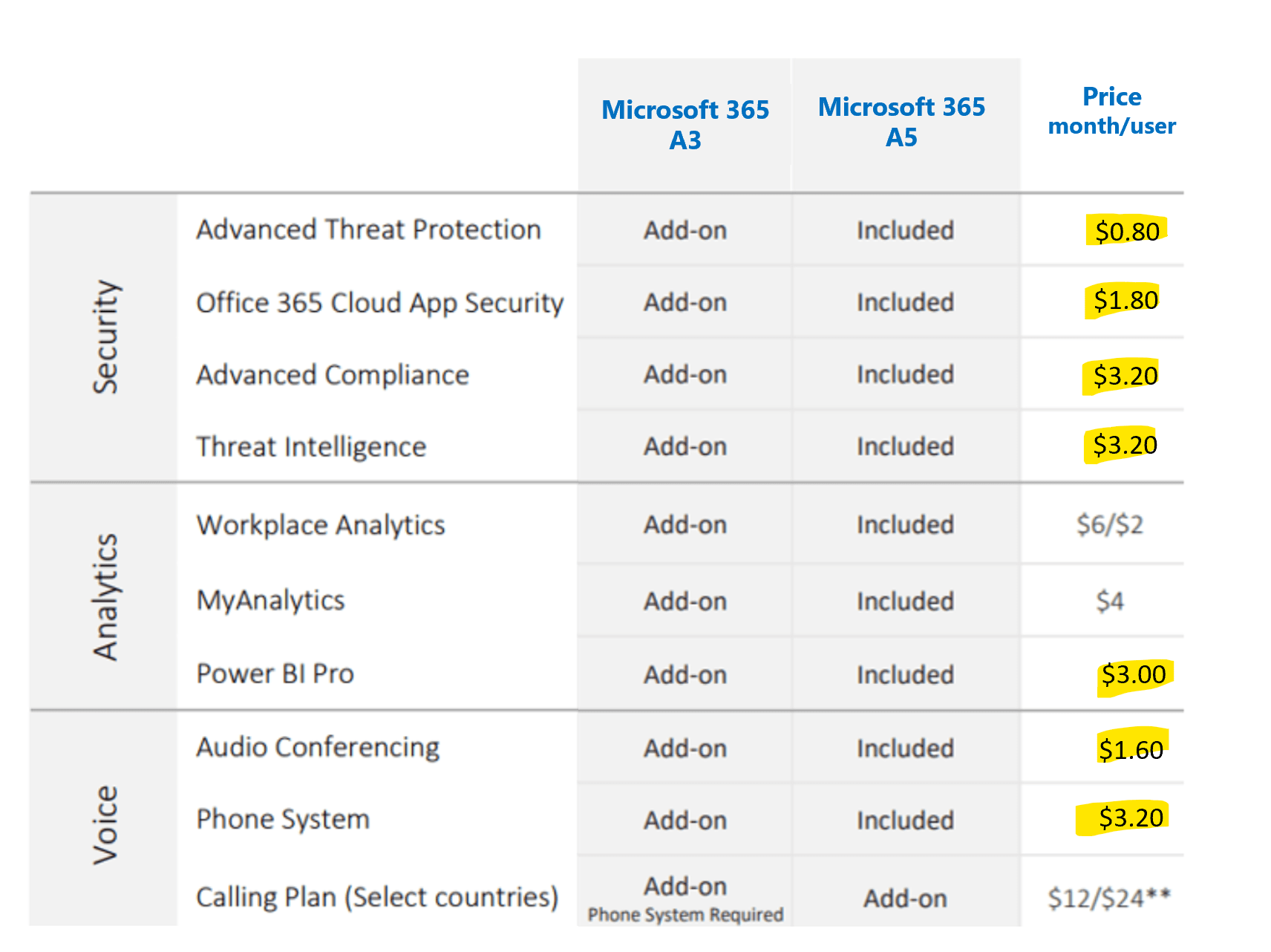Click the Advanced Compliance row label
This screenshot has height=952, width=1271.
(x=333, y=375)
